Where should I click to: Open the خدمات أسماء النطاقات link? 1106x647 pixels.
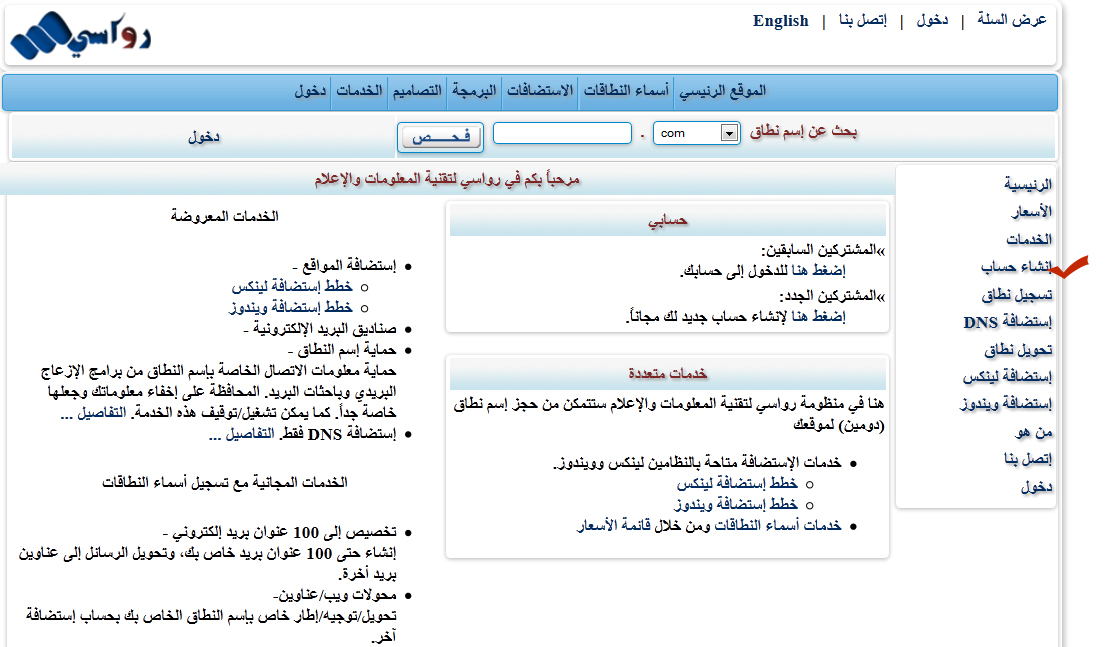coord(777,526)
